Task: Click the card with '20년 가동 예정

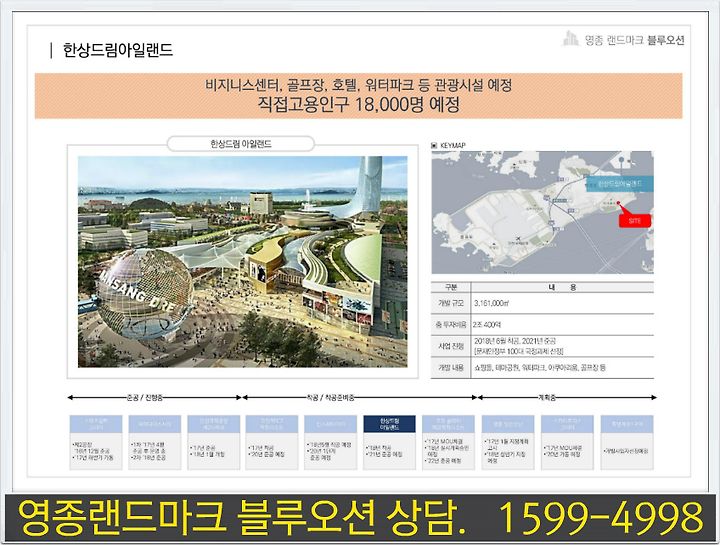Action: tap(567, 443)
